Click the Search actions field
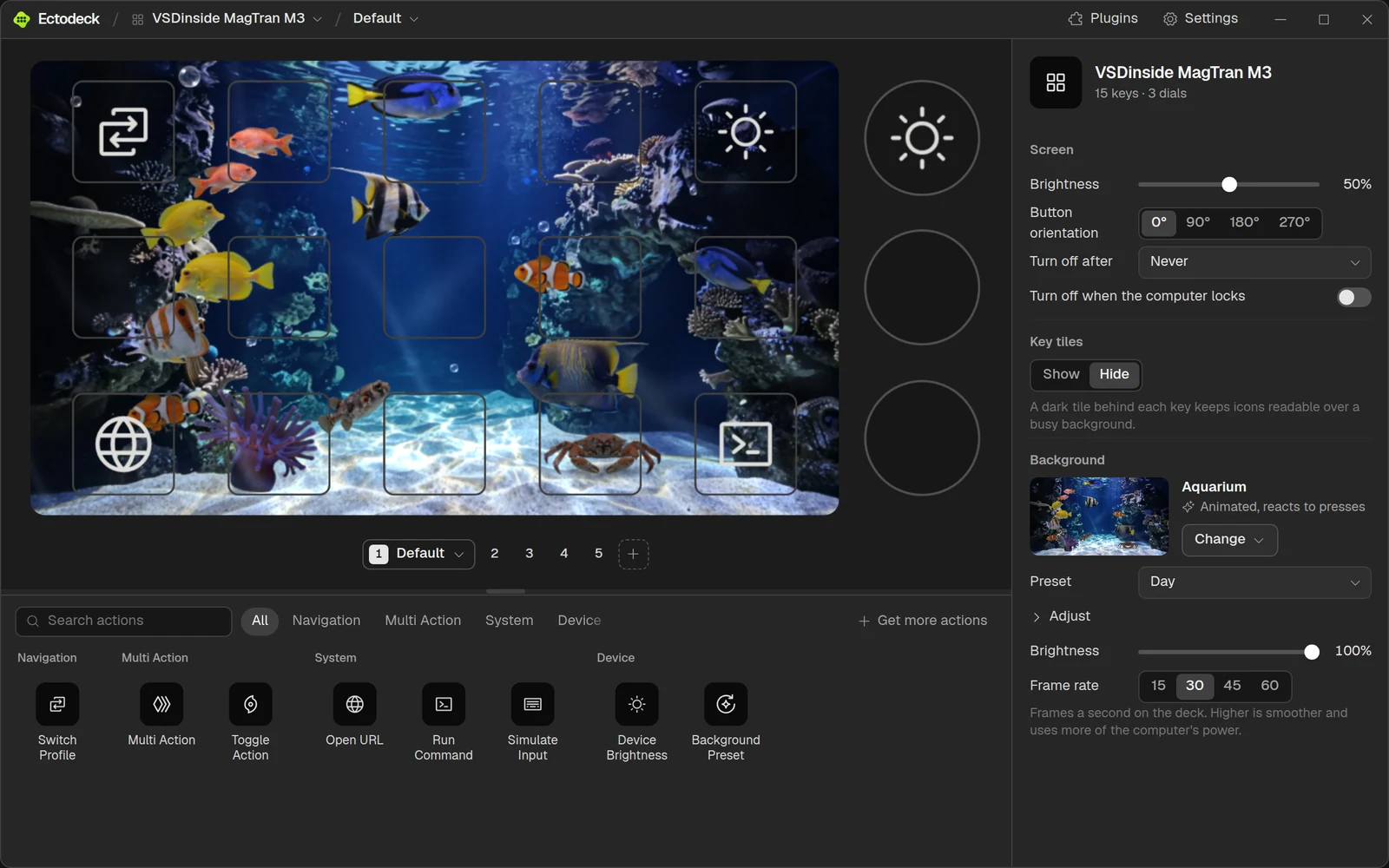This screenshot has width=1389, height=868. pyautogui.click(x=123, y=621)
